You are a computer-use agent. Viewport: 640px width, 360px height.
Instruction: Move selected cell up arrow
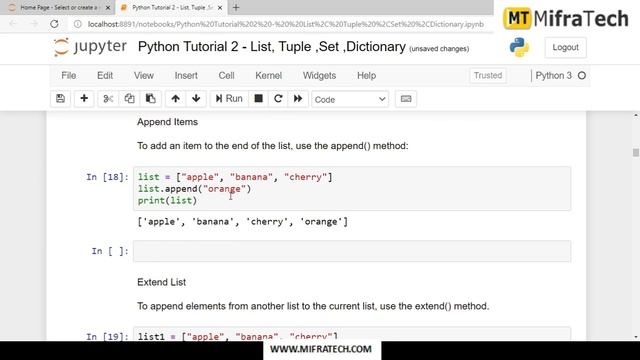(x=176, y=99)
